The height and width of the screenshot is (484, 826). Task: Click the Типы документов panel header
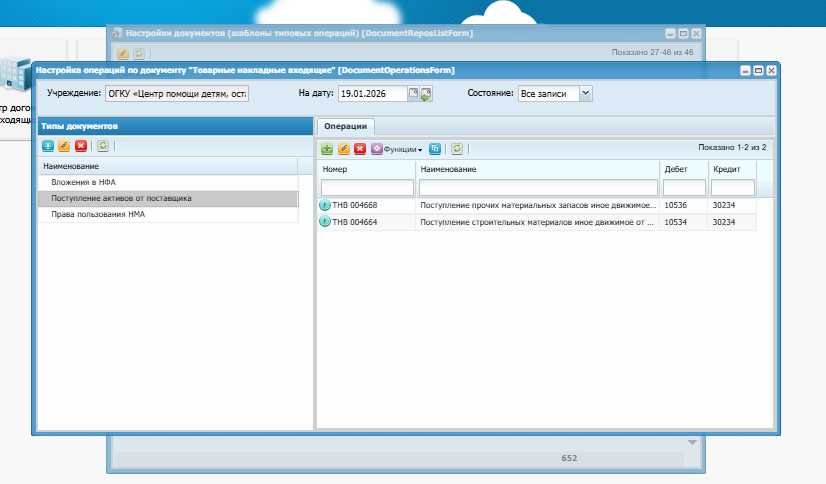pyautogui.click(x=175, y=126)
